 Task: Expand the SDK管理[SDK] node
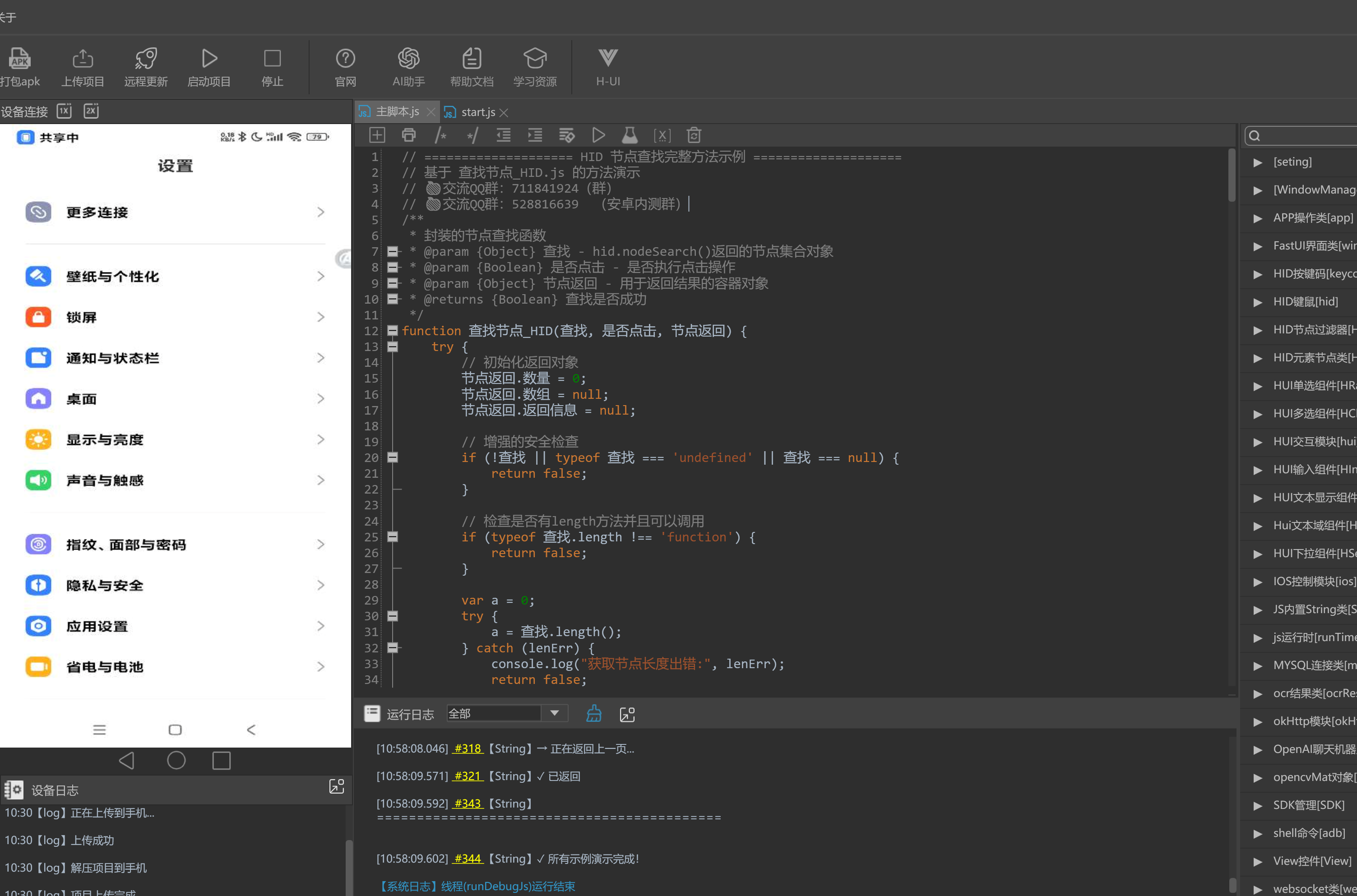(x=1258, y=806)
